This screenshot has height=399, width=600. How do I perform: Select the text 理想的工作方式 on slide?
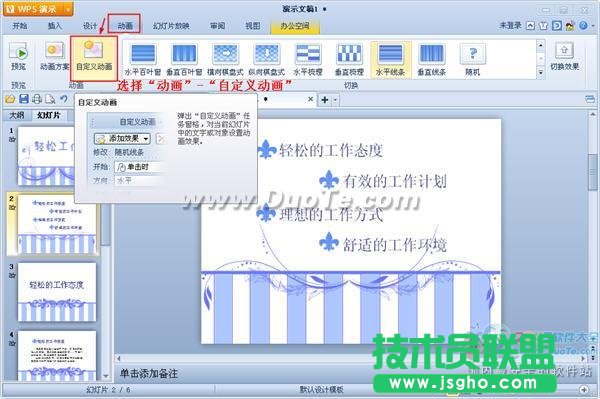point(331,214)
